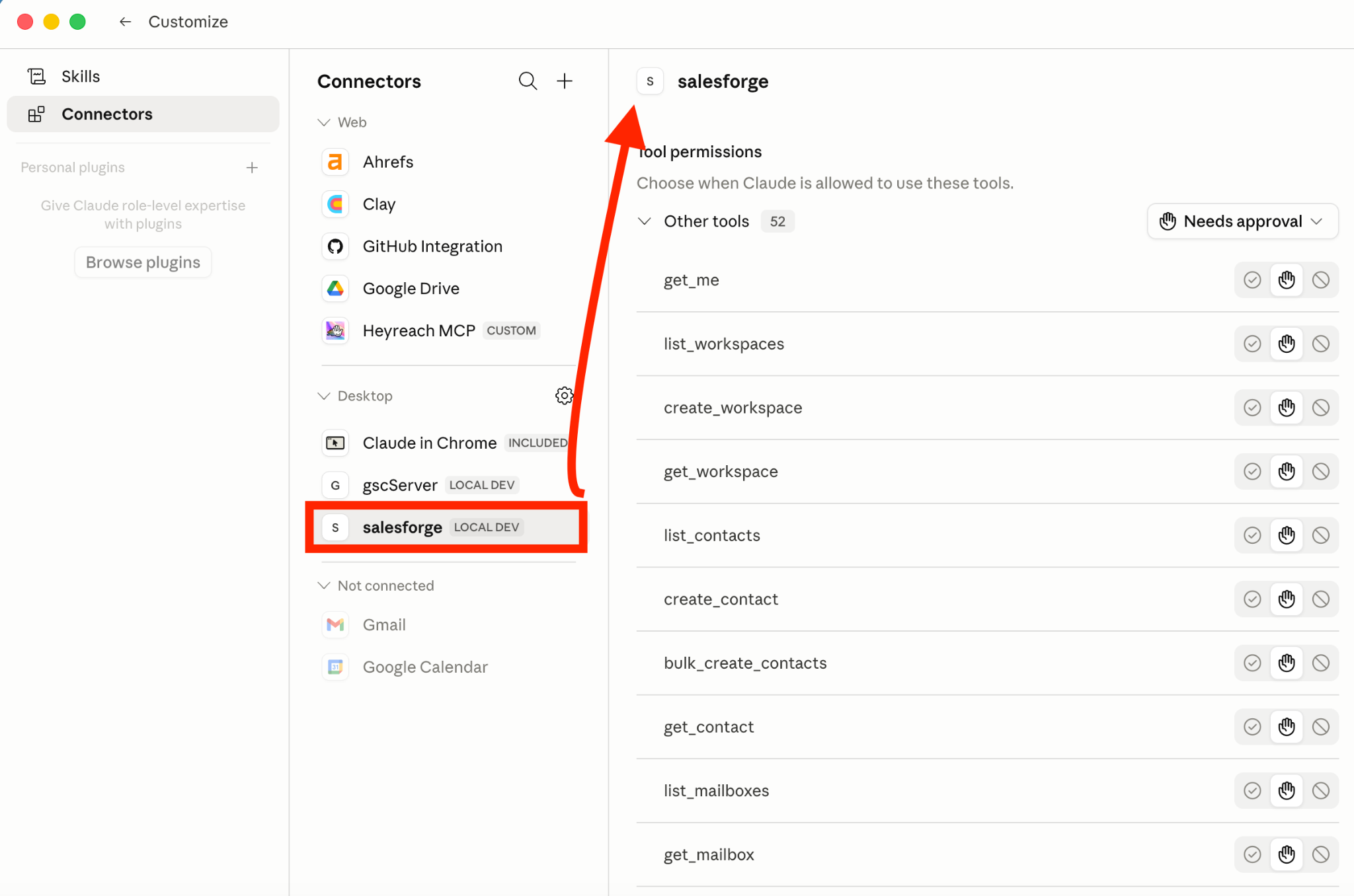
Task: Block the get_me tool
Action: click(1321, 280)
